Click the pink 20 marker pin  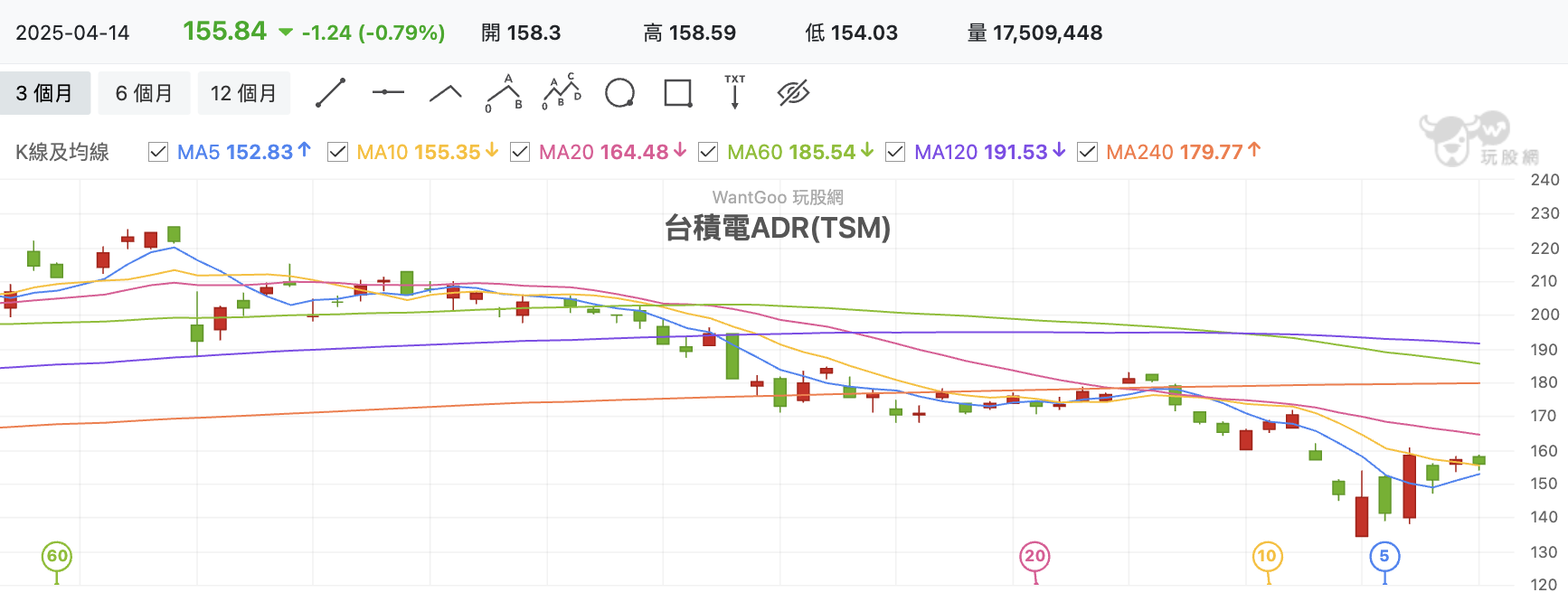(1034, 557)
